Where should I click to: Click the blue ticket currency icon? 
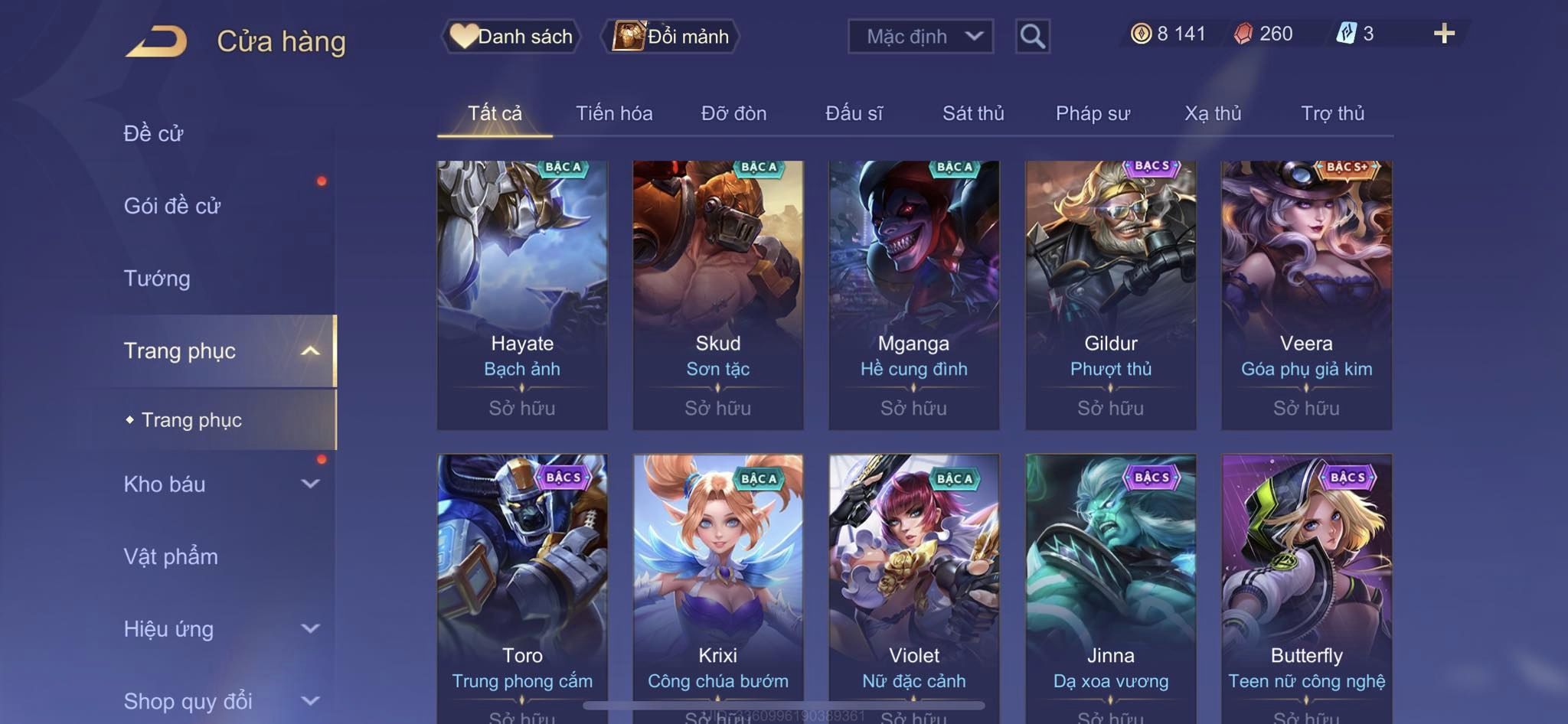click(1346, 34)
